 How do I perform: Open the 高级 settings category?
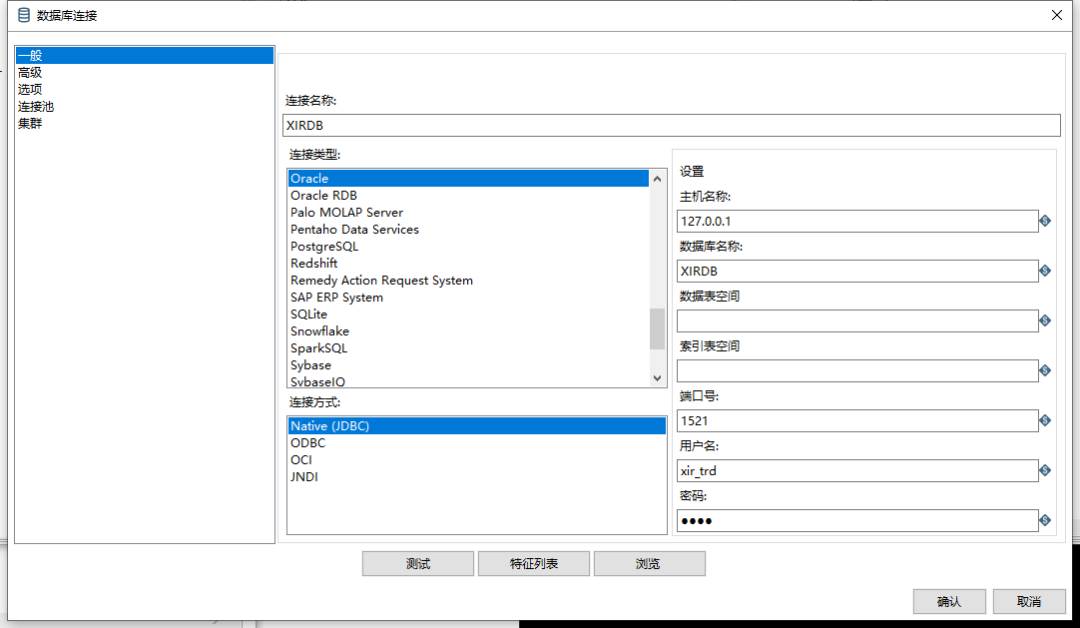coord(30,72)
